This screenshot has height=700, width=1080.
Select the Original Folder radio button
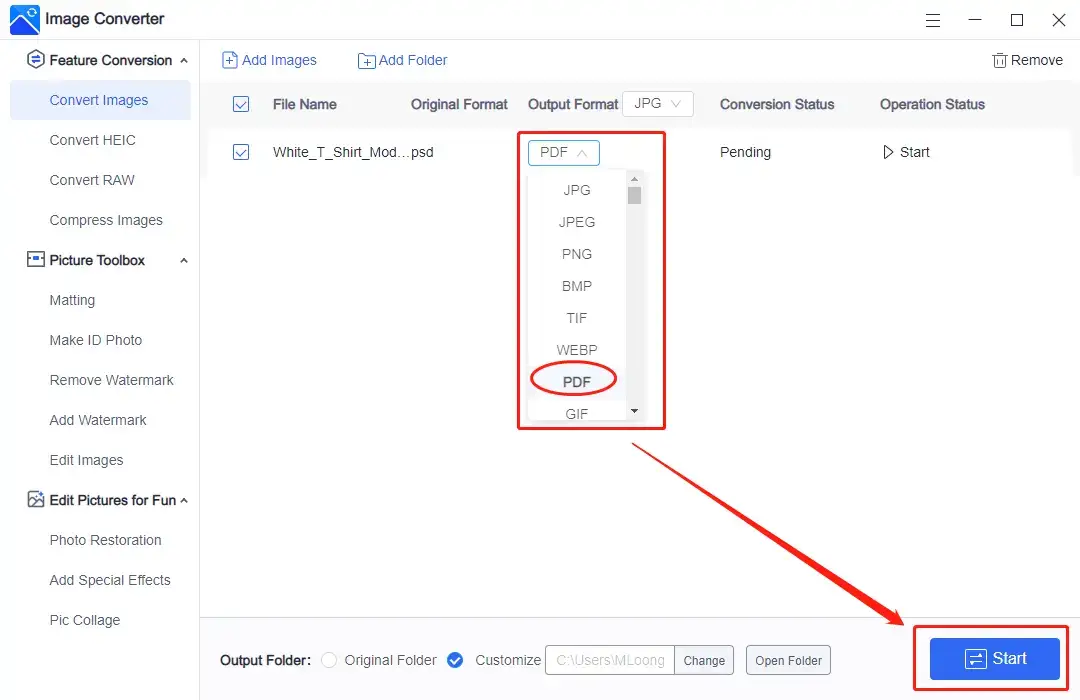point(330,660)
